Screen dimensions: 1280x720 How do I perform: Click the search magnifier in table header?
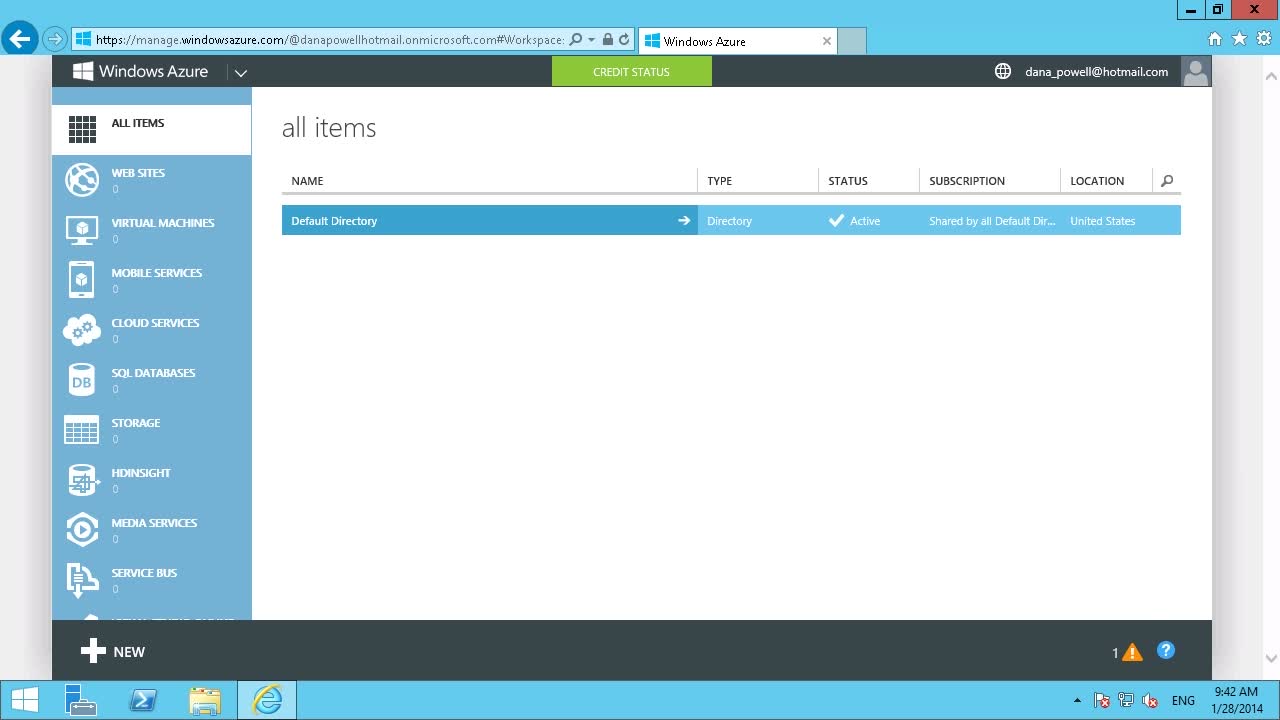coord(1167,181)
